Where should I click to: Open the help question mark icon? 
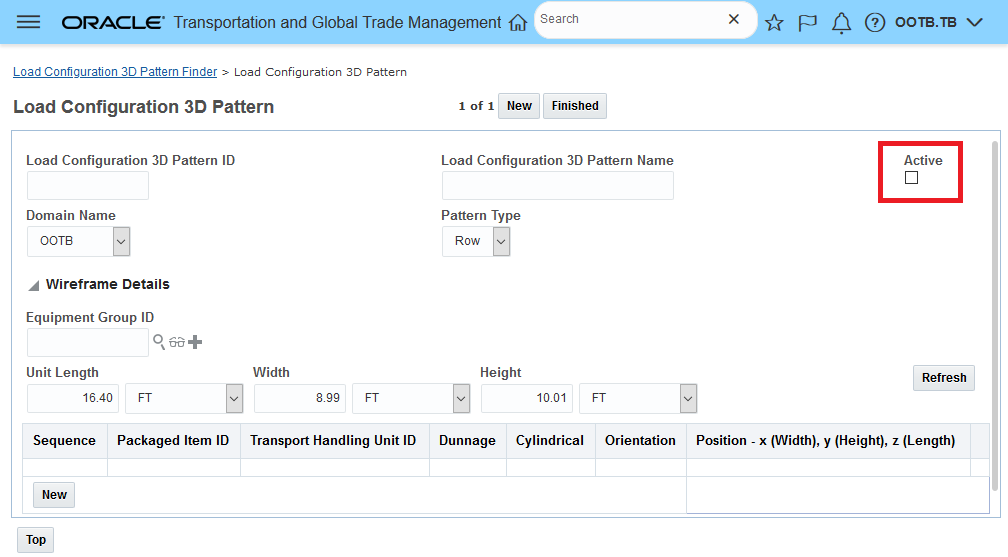point(875,22)
